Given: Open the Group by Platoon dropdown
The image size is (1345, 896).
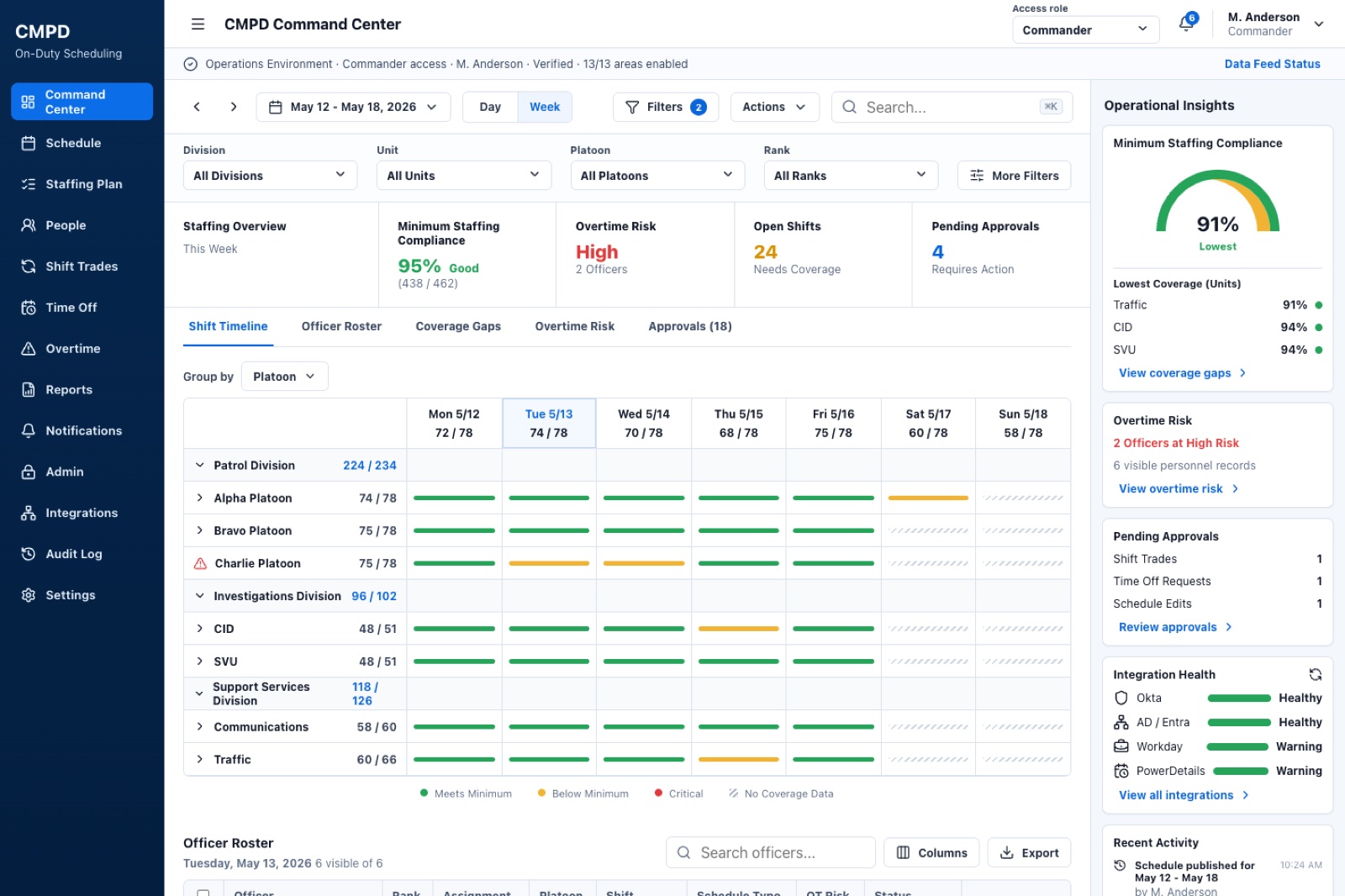Looking at the screenshot, I should (x=284, y=377).
